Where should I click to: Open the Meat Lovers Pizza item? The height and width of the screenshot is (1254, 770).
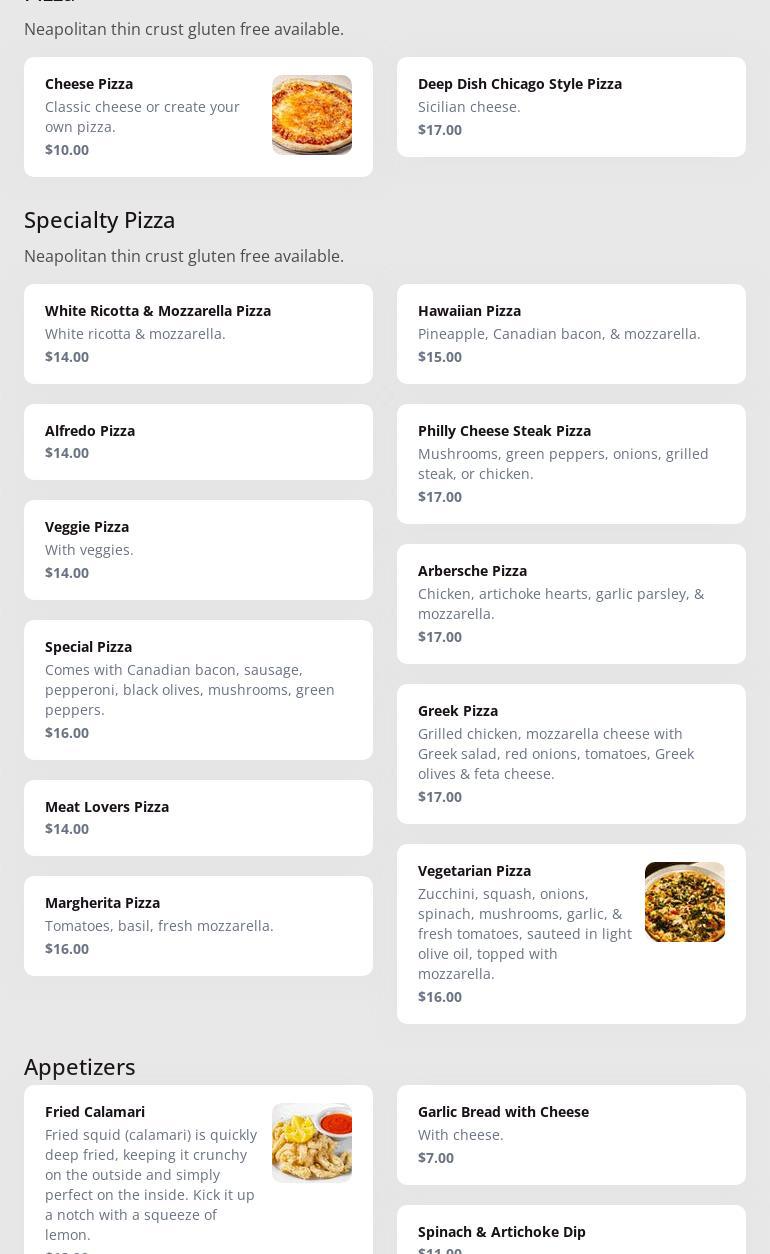[x=198, y=817]
